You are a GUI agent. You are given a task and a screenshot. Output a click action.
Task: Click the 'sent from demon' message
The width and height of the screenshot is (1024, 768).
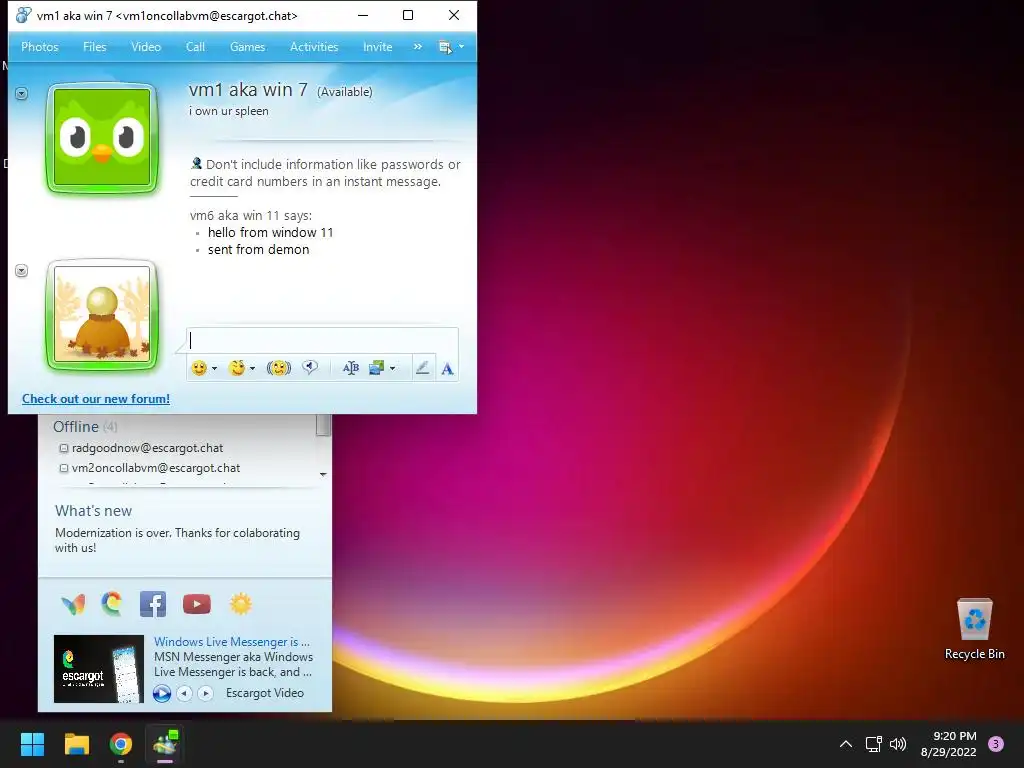pos(259,249)
